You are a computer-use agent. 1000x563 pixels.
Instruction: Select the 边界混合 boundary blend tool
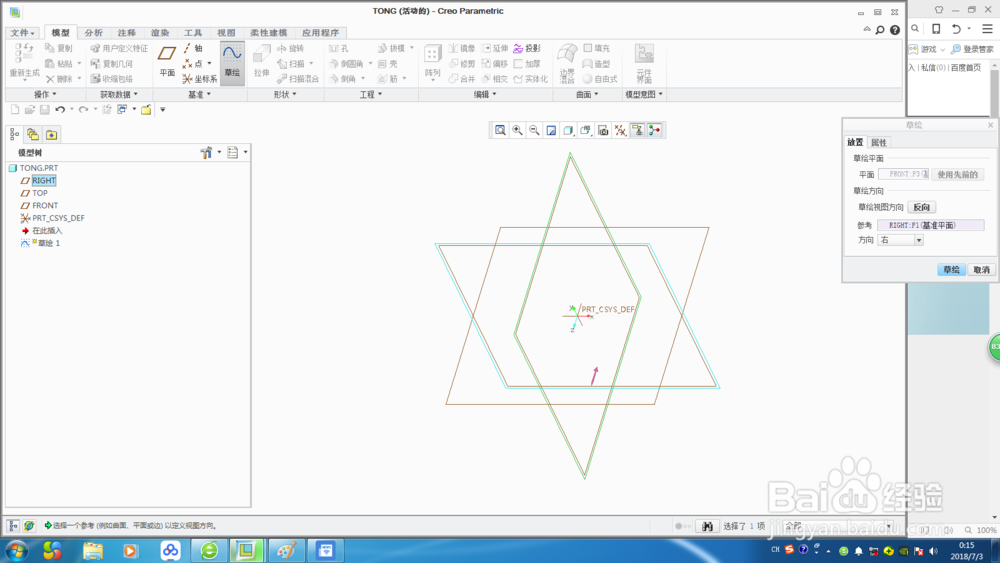pos(567,64)
